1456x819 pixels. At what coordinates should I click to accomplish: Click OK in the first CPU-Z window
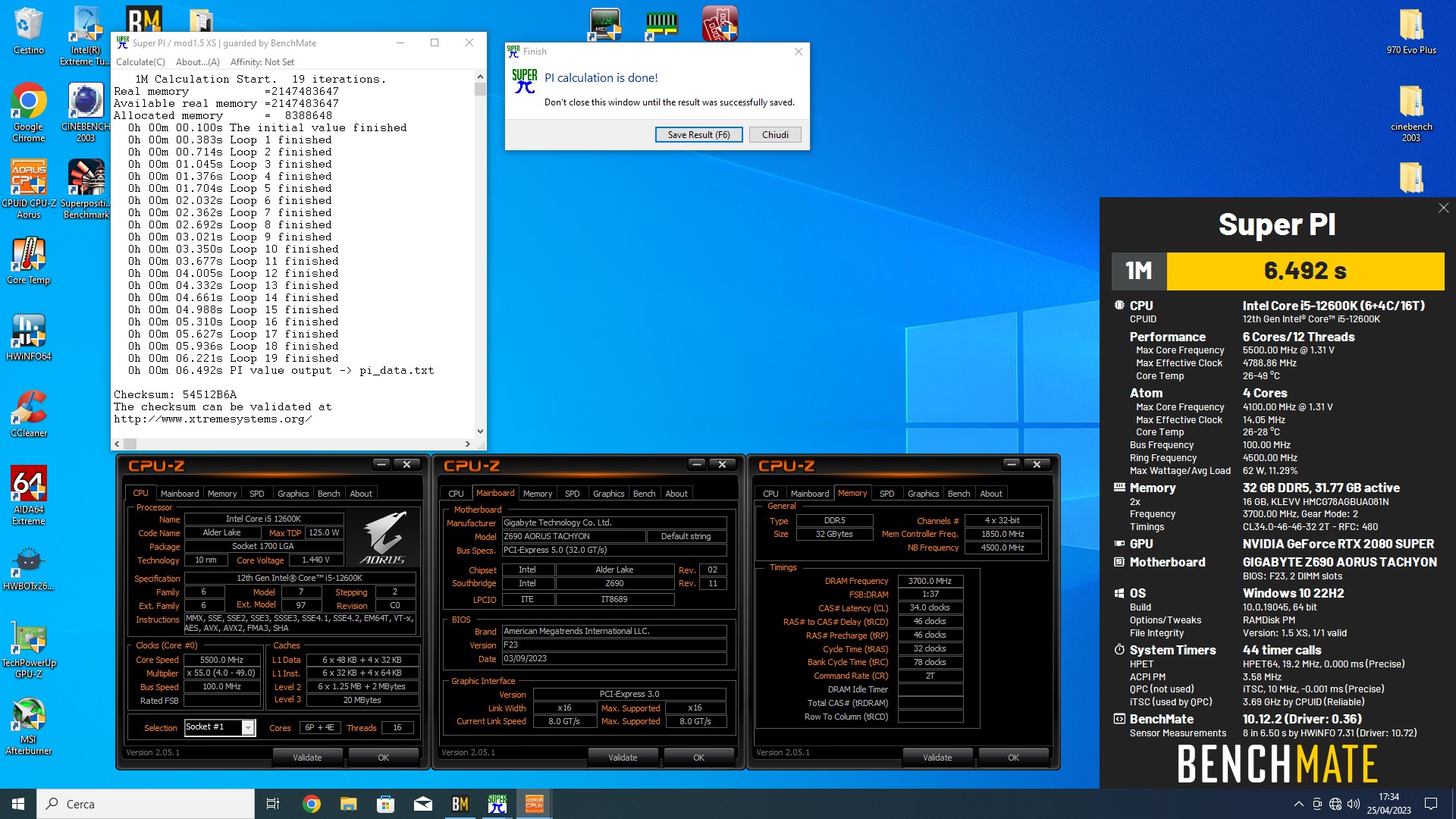[383, 758]
